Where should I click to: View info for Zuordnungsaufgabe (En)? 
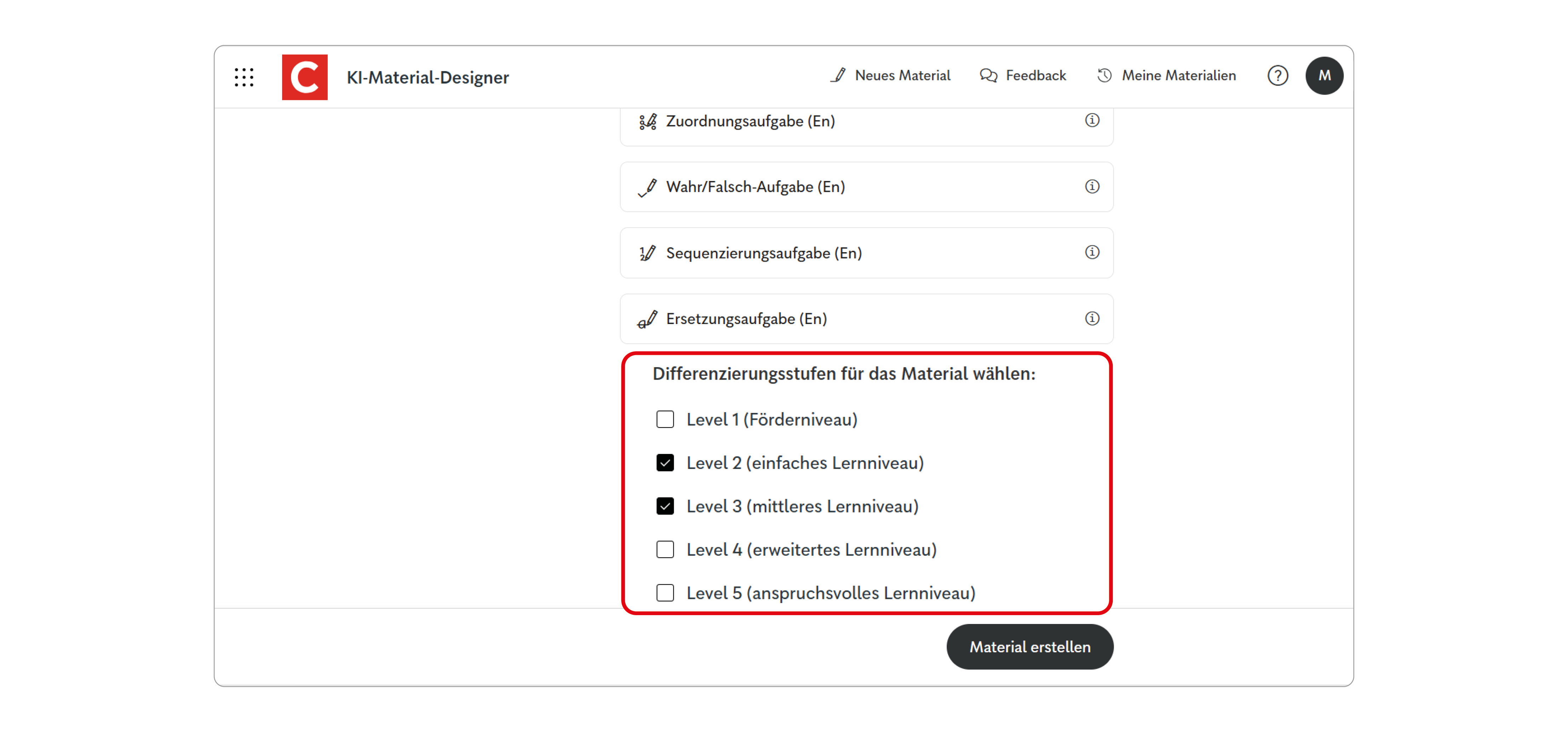click(x=1092, y=120)
